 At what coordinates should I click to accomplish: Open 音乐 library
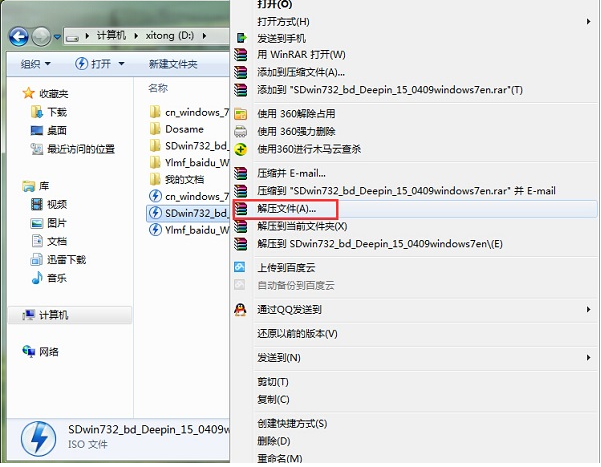pyautogui.click(x=49, y=278)
